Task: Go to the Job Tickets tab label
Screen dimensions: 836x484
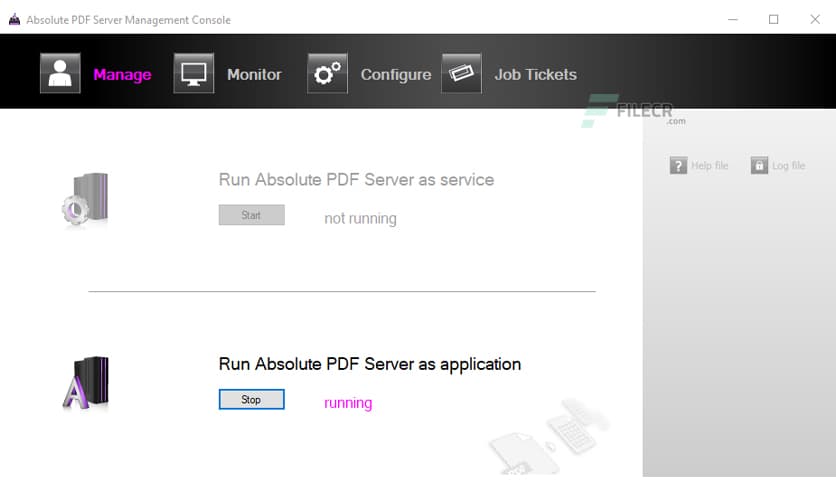Action: click(535, 74)
